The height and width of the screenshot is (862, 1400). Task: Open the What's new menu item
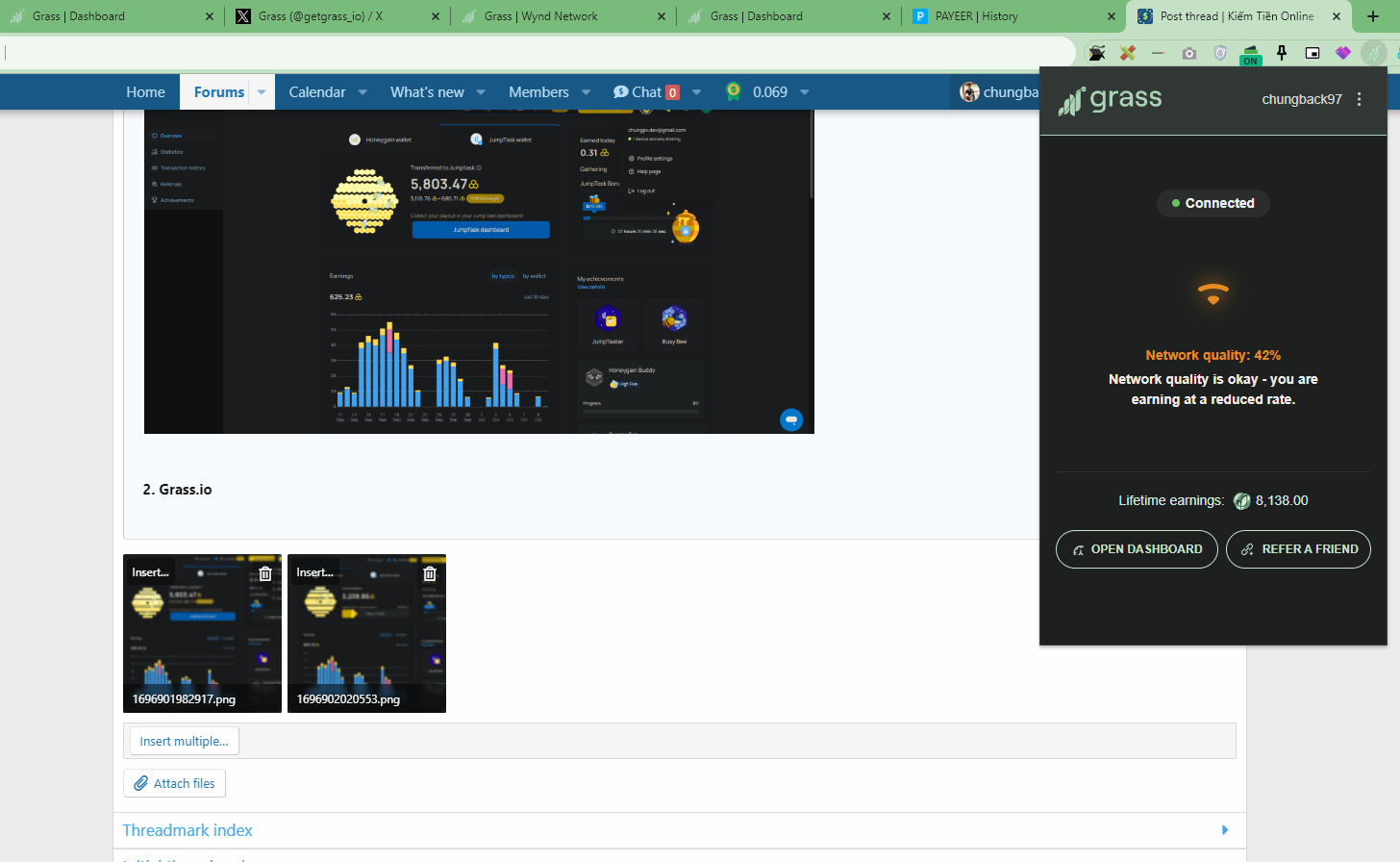coord(427,92)
